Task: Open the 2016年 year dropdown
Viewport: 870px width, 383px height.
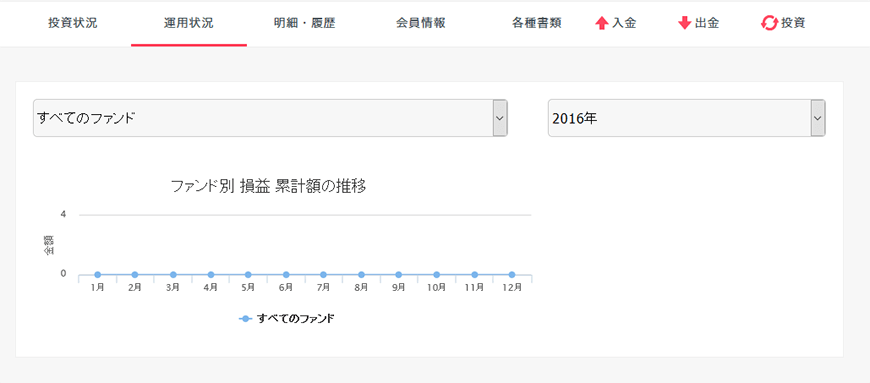Action: [687, 118]
